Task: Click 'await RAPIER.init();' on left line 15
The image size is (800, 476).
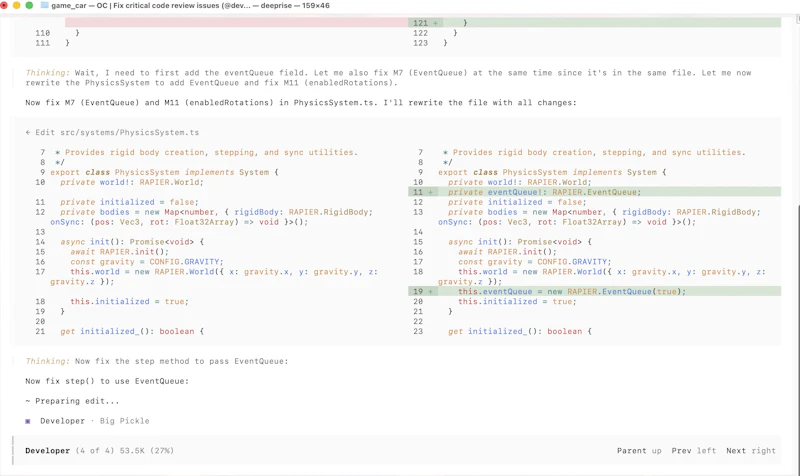Action: click(x=119, y=252)
